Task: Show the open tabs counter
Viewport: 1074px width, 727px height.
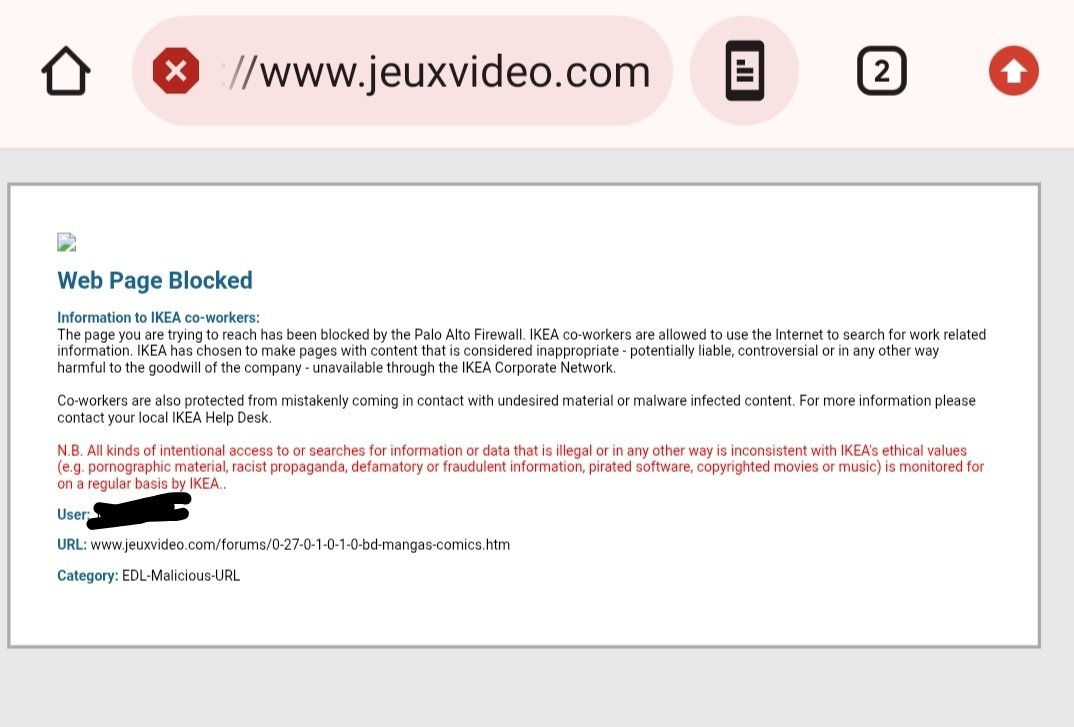Action: (882, 71)
